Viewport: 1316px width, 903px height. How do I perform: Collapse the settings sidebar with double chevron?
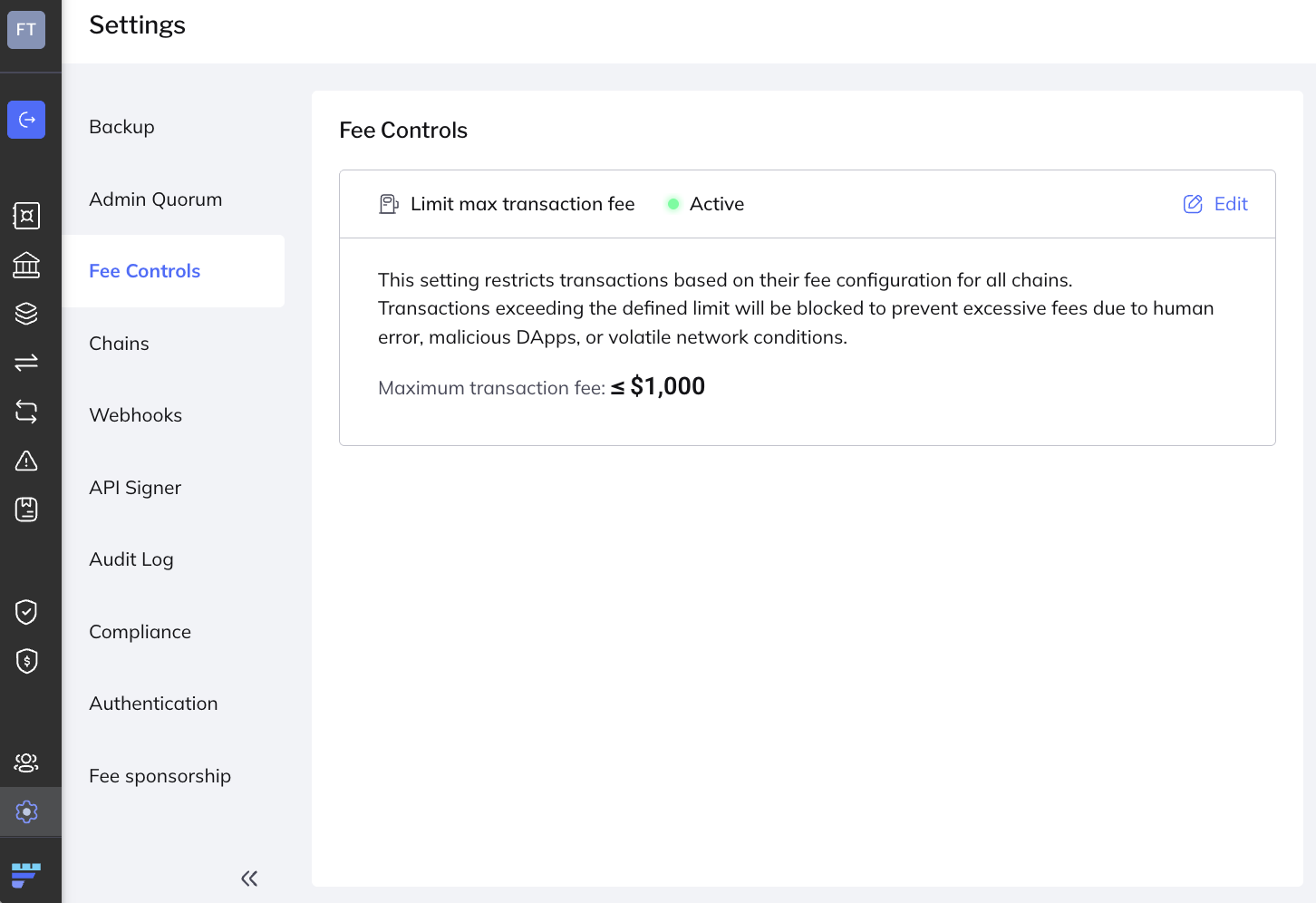click(x=249, y=878)
